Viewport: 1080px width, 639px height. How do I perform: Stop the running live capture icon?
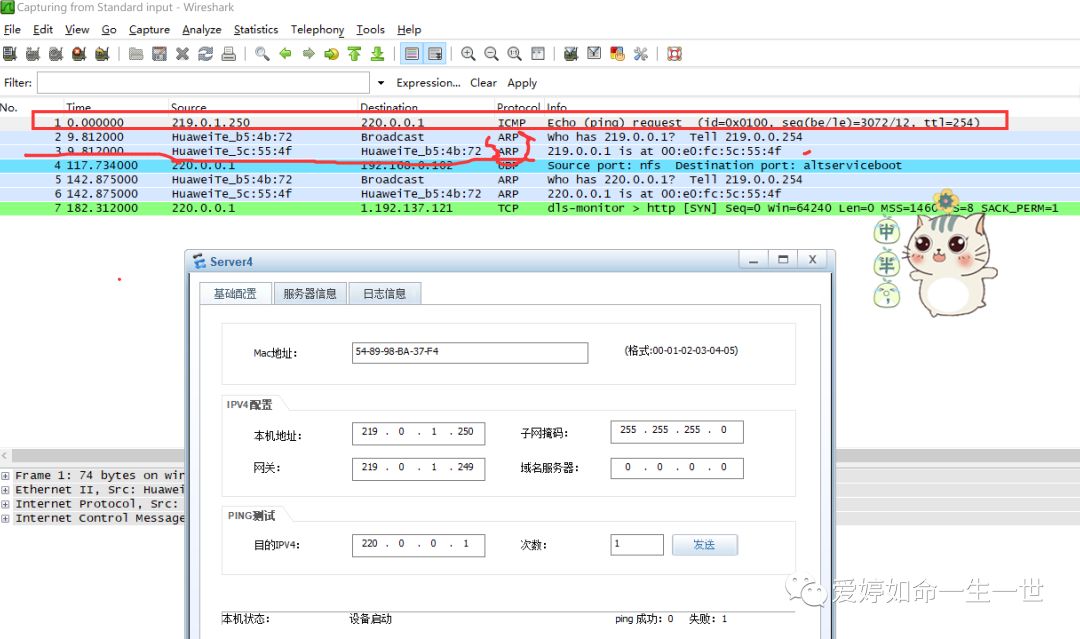79,54
